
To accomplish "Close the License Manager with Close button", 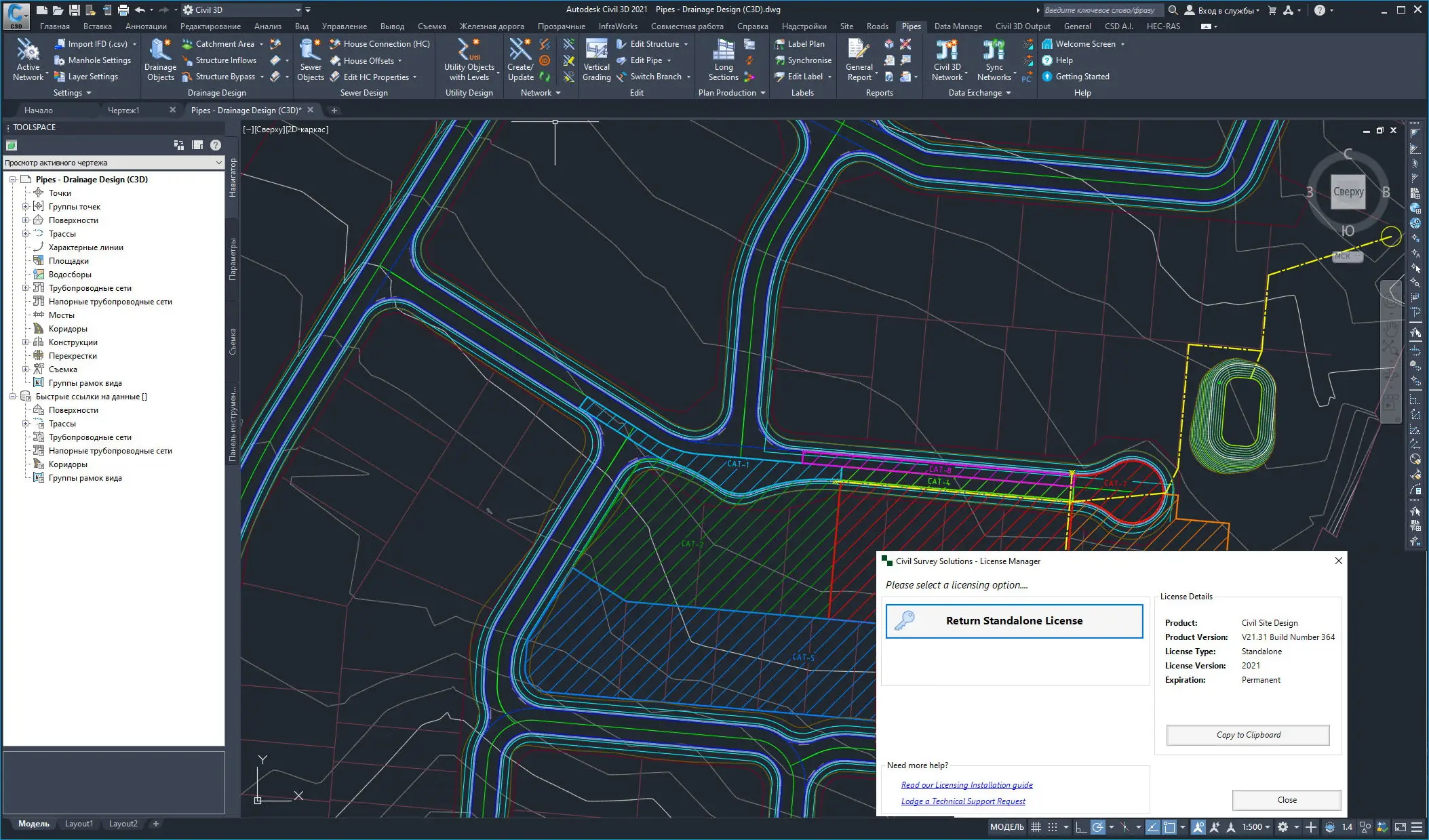I will click(x=1287, y=800).
